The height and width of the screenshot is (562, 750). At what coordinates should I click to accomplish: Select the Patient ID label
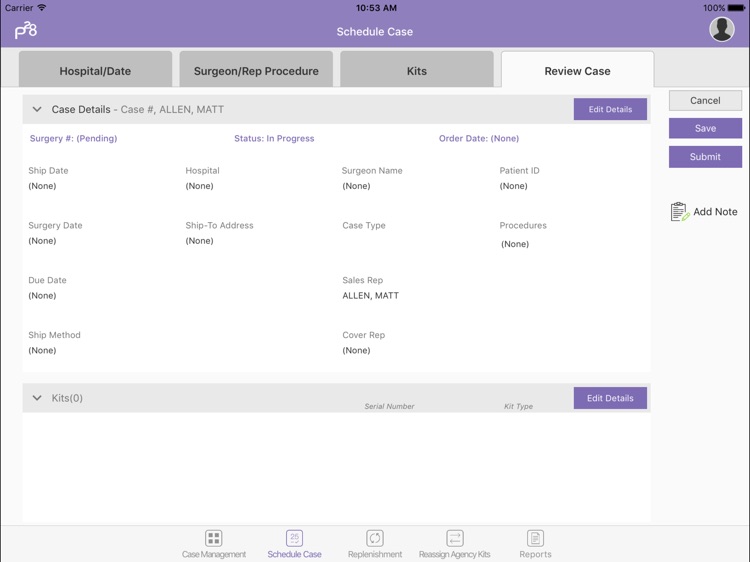tap(519, 170)
